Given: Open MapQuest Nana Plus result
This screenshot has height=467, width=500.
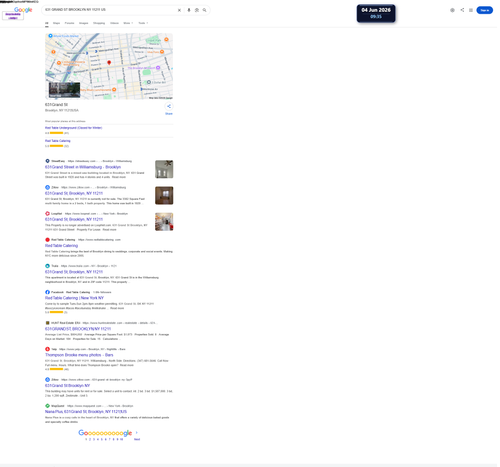Looking at the screenshot, I should pos(86,412).
